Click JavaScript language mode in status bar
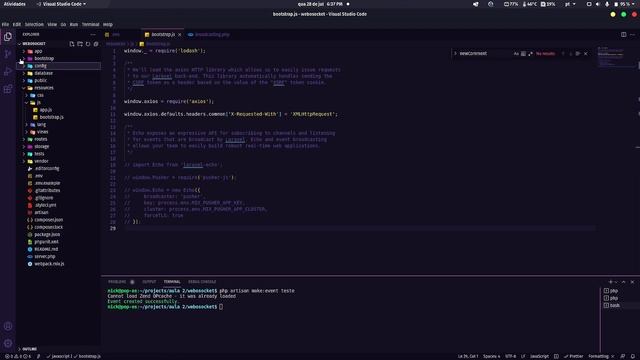The height and width of the screenshot is (360, 640). [539, 356]
